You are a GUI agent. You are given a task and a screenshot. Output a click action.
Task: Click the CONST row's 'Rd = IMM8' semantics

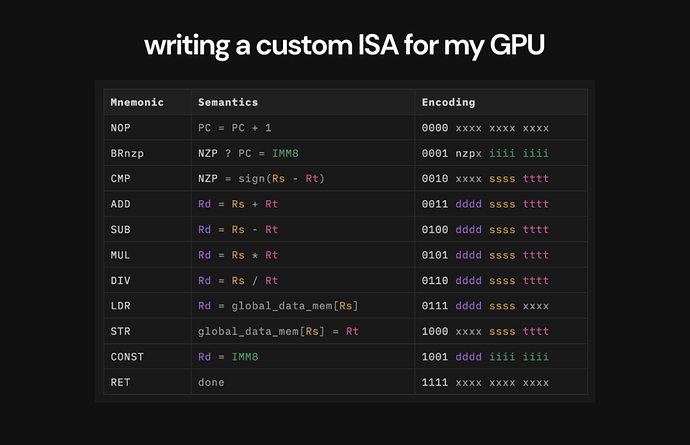coord(225,356)
